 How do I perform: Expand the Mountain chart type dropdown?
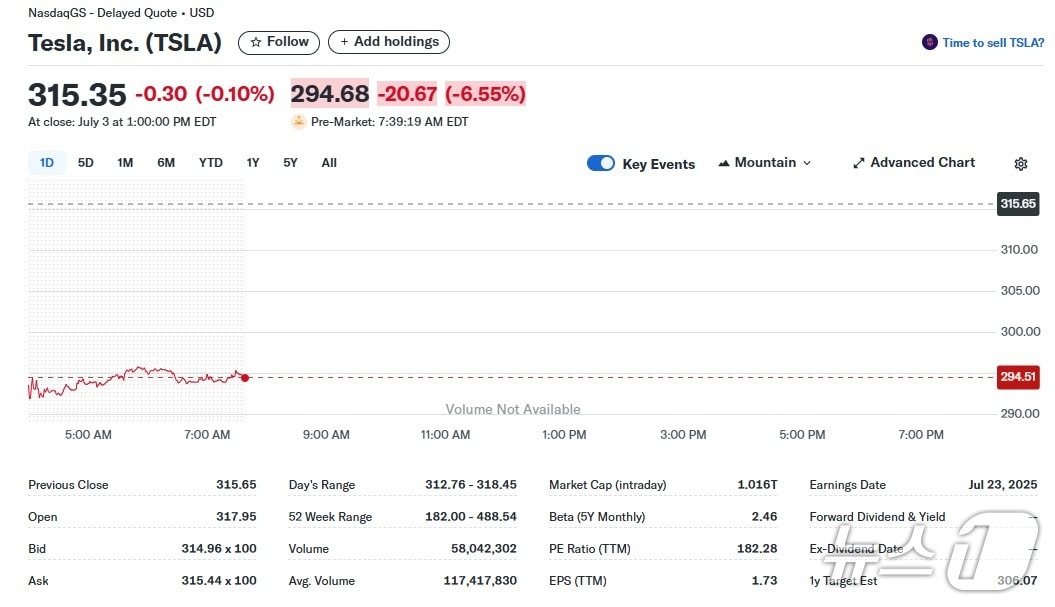(x=765, y=163)
